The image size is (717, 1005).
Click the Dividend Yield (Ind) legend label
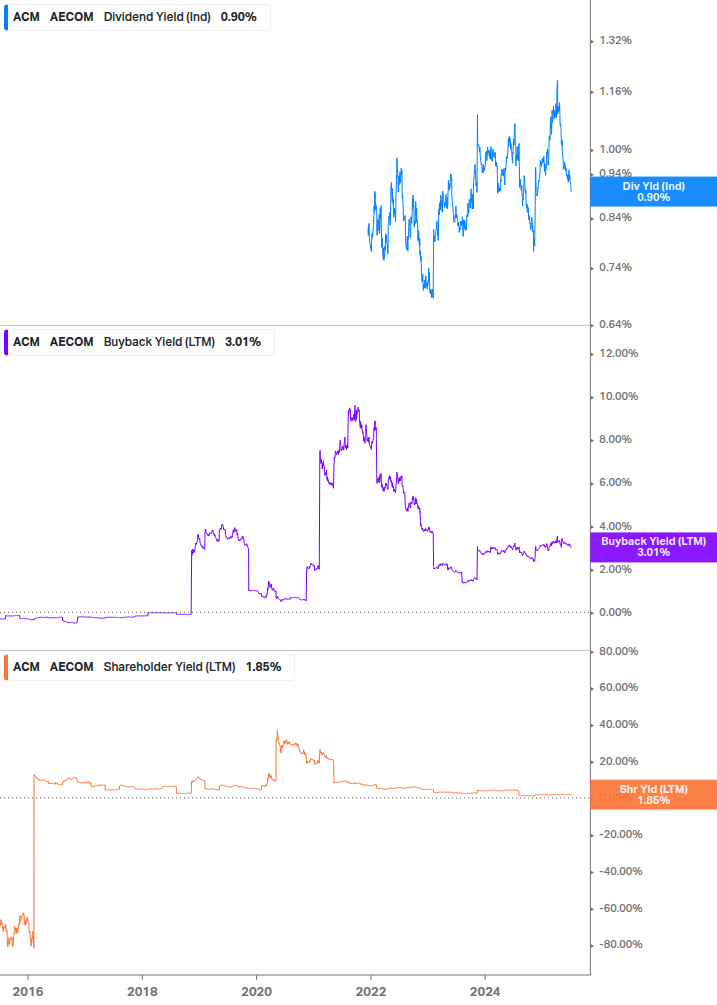point(157,17)
